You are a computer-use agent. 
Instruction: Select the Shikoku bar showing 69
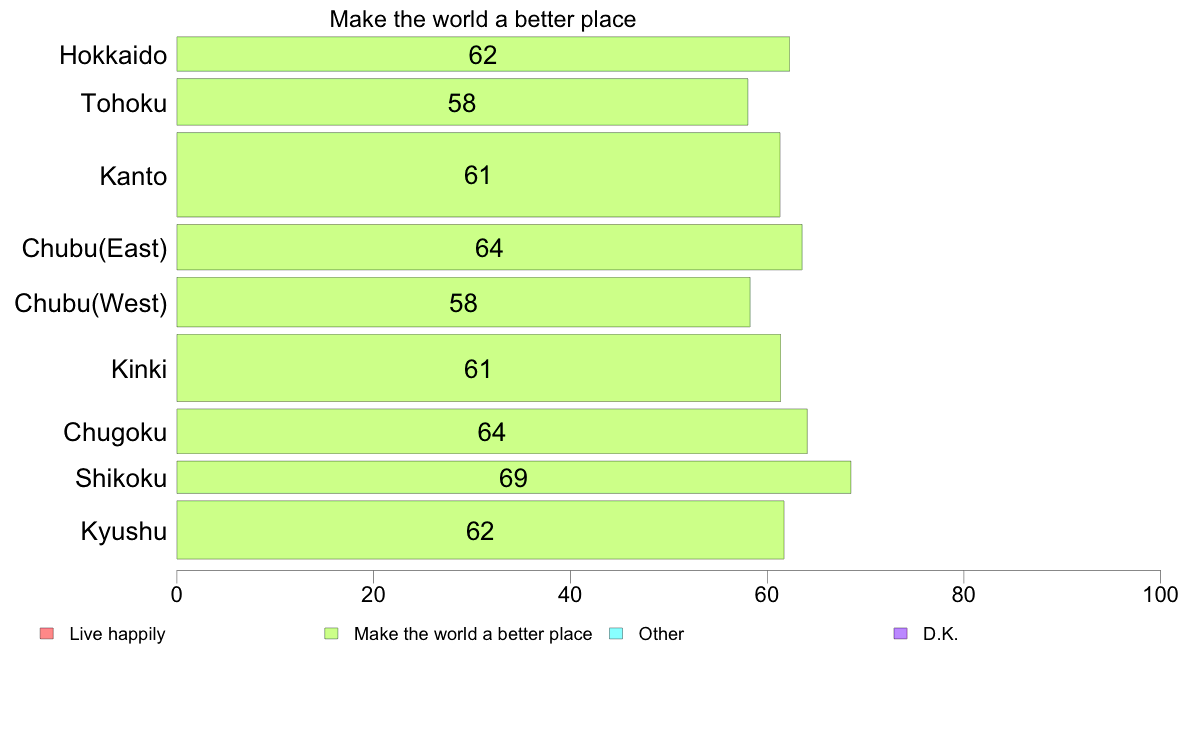tap(514, 478)
